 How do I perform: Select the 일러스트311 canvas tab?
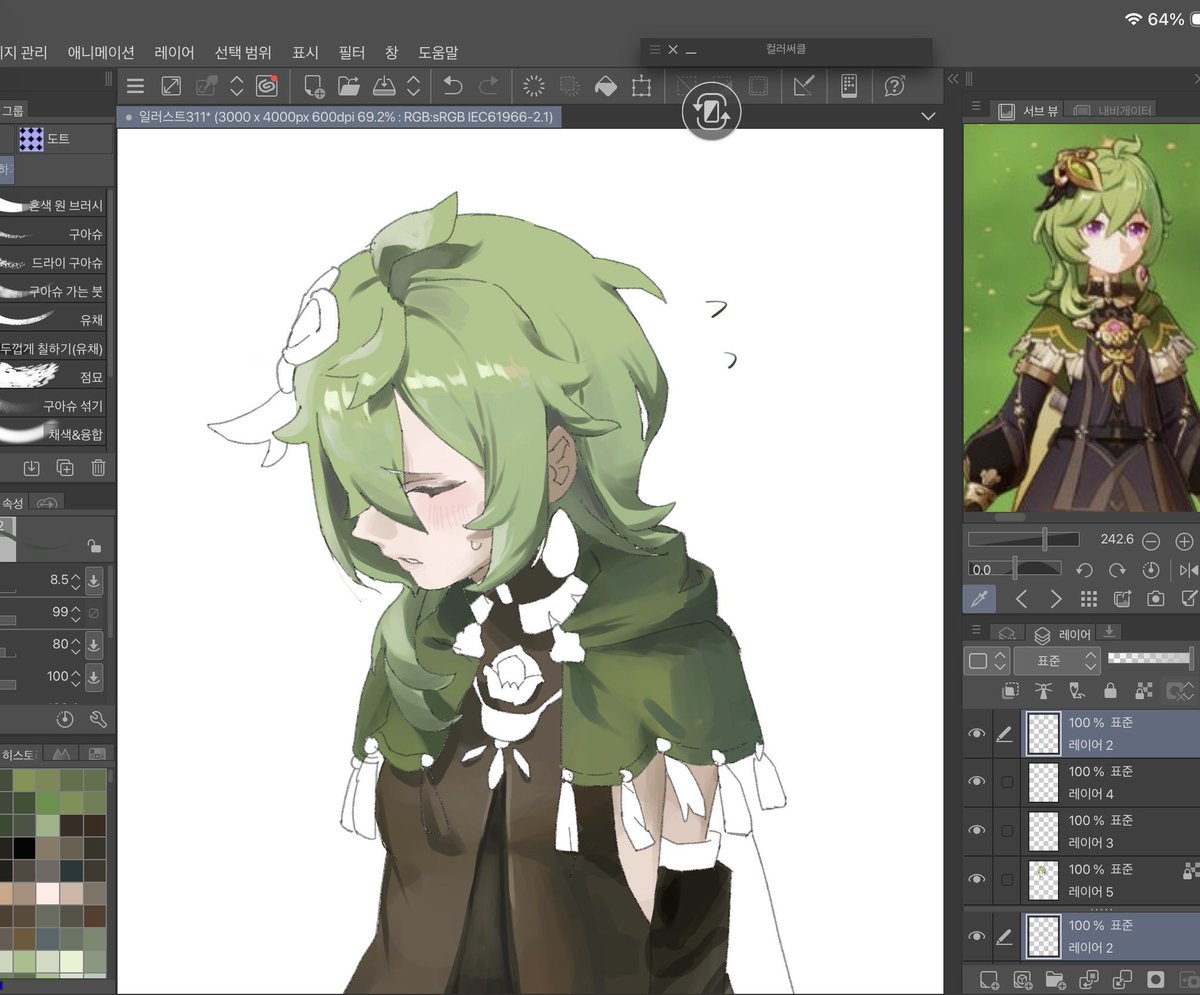[x=339, y=117]
